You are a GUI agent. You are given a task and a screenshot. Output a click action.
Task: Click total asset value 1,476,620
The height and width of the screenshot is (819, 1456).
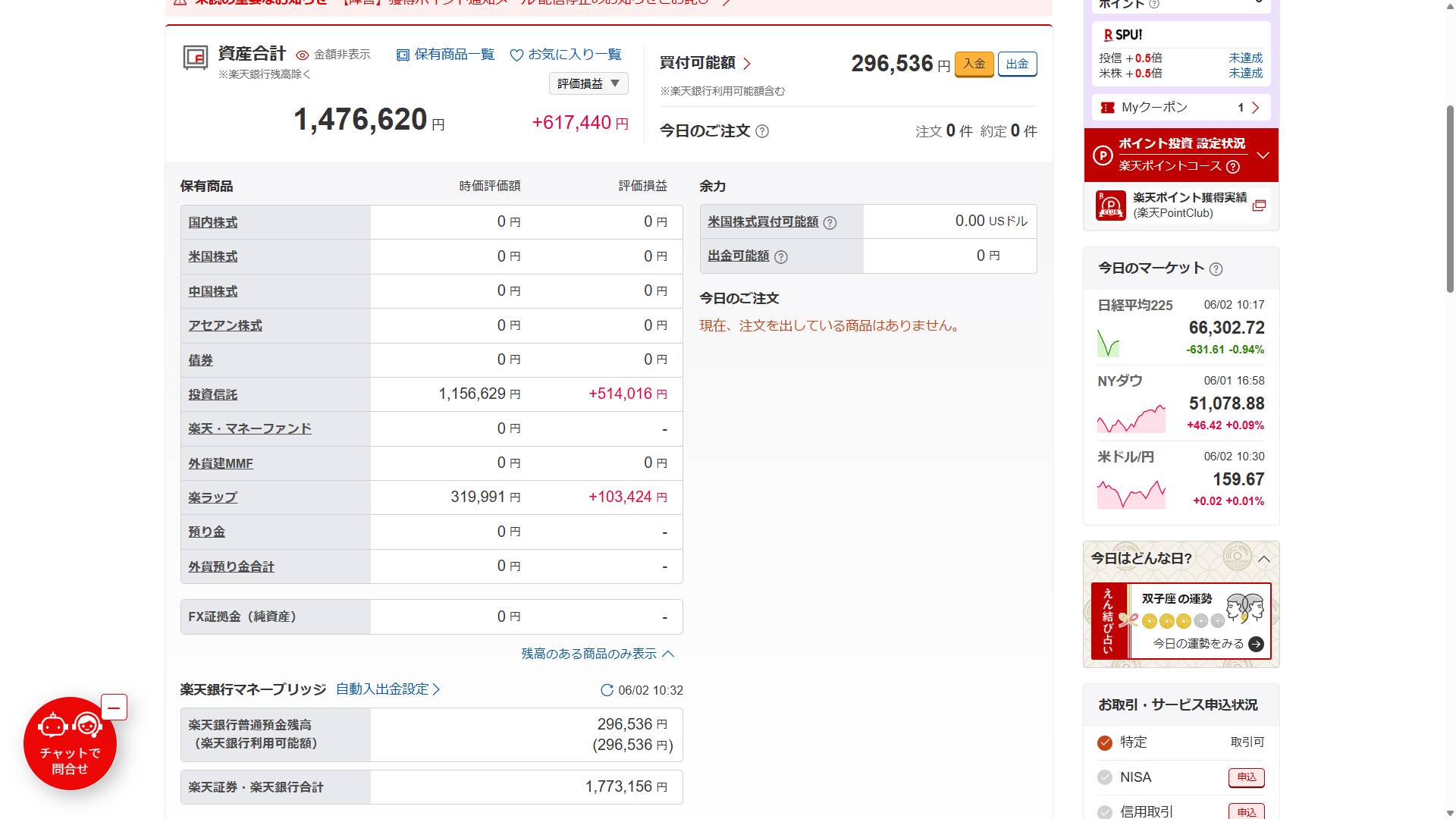(x=361, y=120)
